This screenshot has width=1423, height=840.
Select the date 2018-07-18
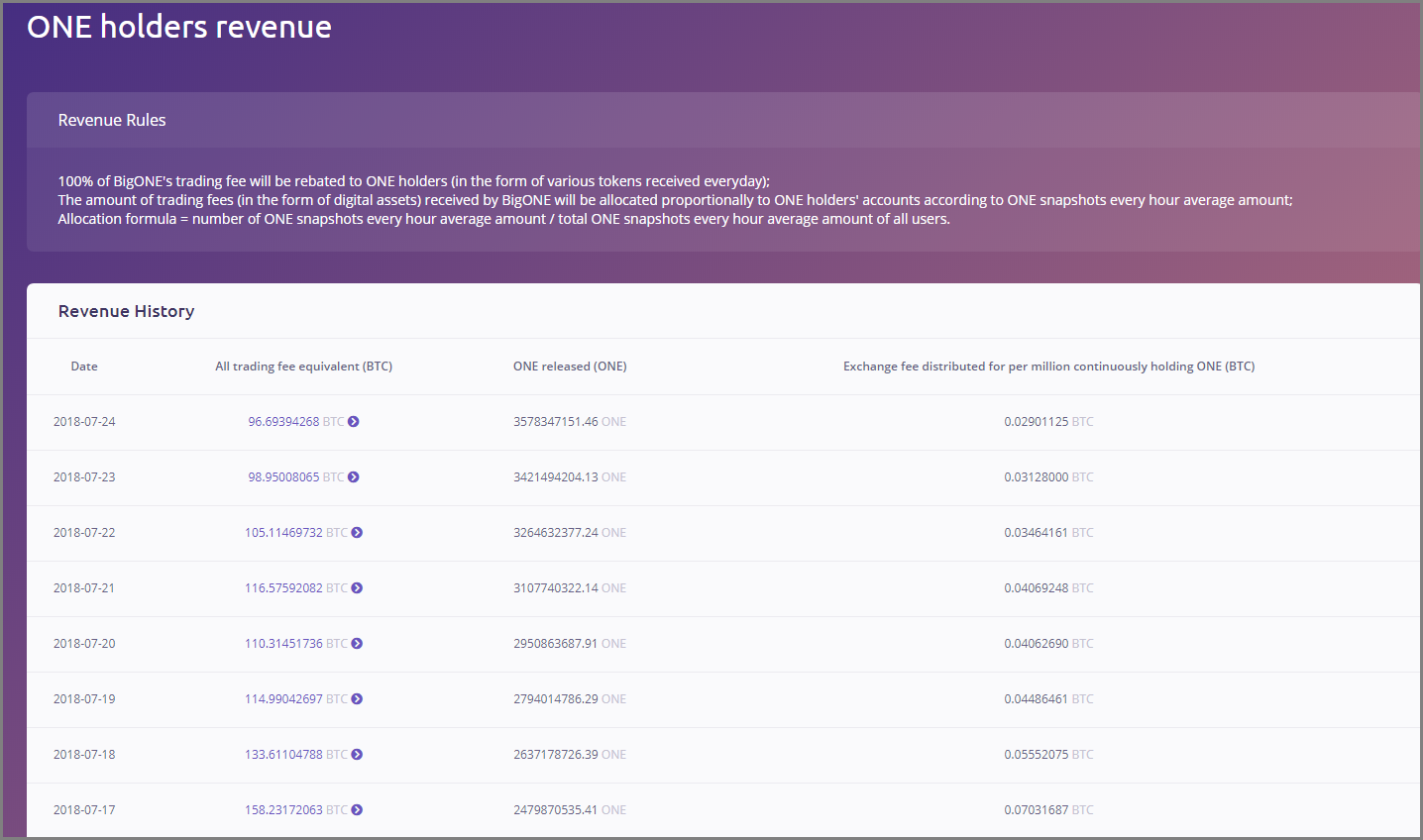[x=84, y=755]
